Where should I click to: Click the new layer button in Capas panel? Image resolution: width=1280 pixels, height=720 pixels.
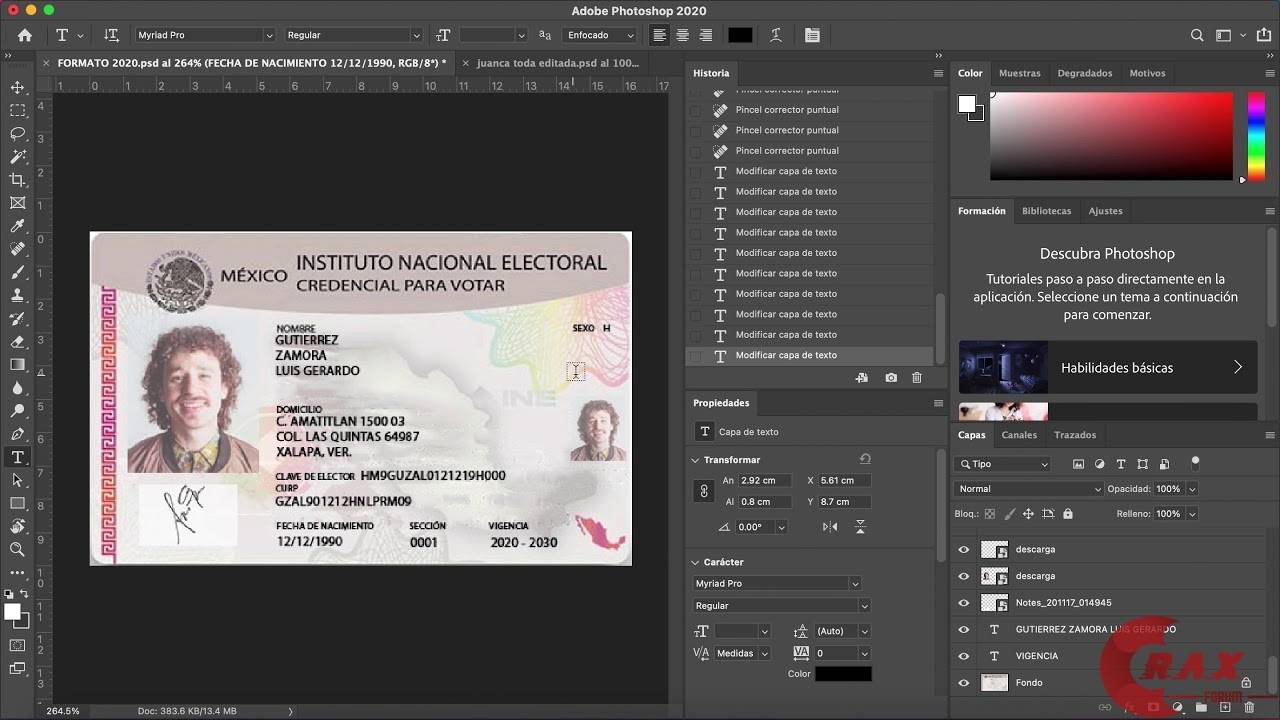(x=1225, y=708)
